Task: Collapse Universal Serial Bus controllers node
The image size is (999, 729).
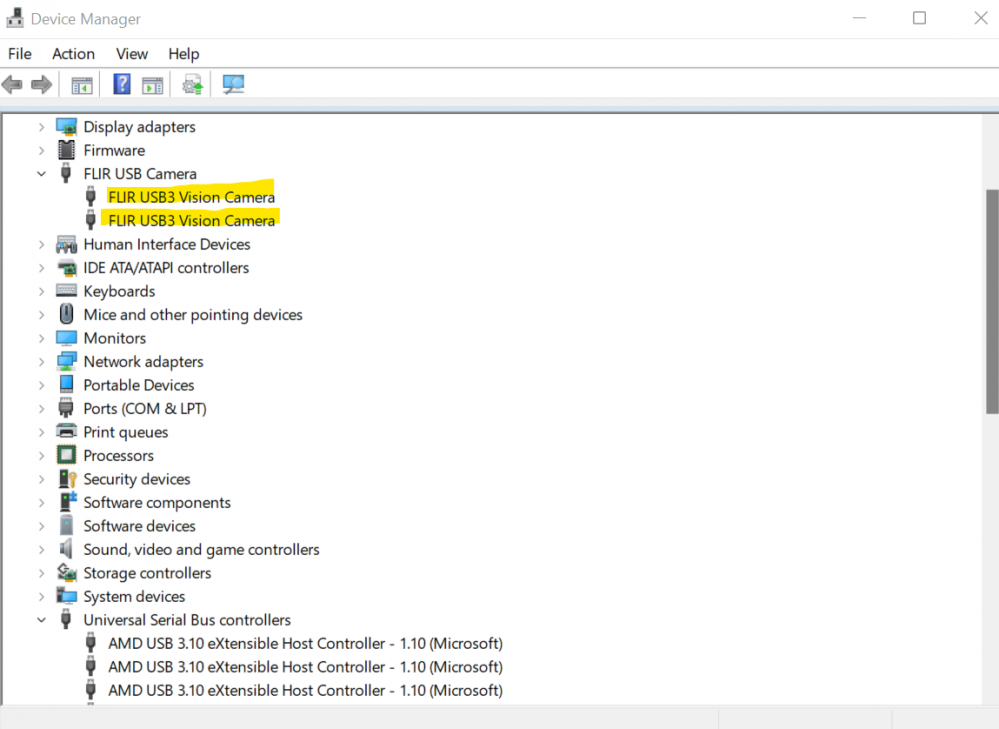Action: (x=41, y=620)
